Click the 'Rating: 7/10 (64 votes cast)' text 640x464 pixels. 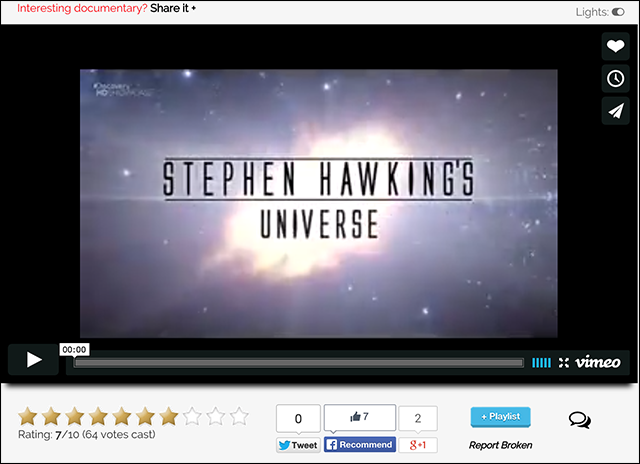point(87,435)
